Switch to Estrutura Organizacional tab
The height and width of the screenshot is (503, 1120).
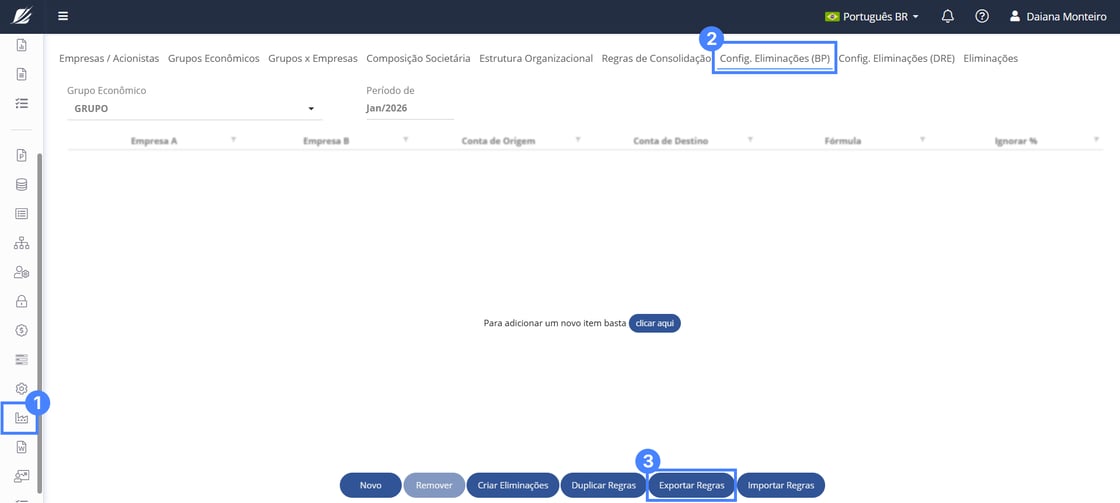(x=536, y=59)
